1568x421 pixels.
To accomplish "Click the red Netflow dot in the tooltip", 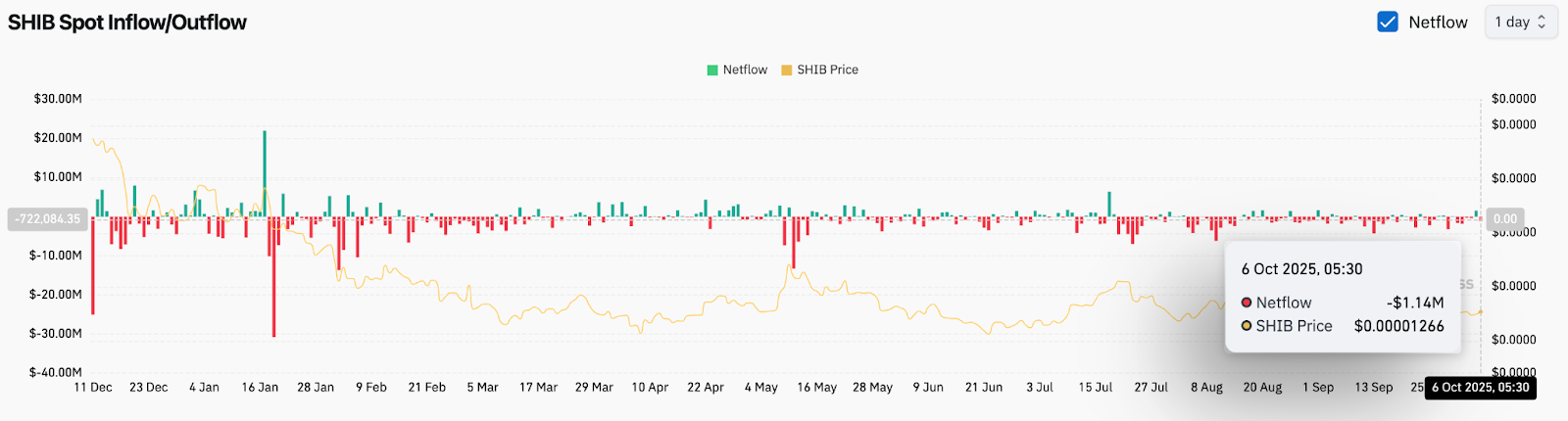I will 1247,303.
